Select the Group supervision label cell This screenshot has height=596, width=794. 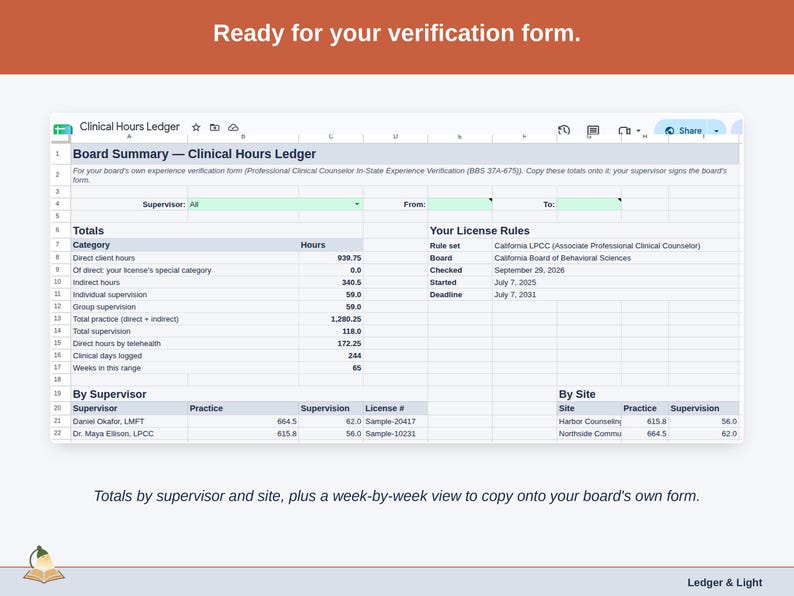pos(185,307)
